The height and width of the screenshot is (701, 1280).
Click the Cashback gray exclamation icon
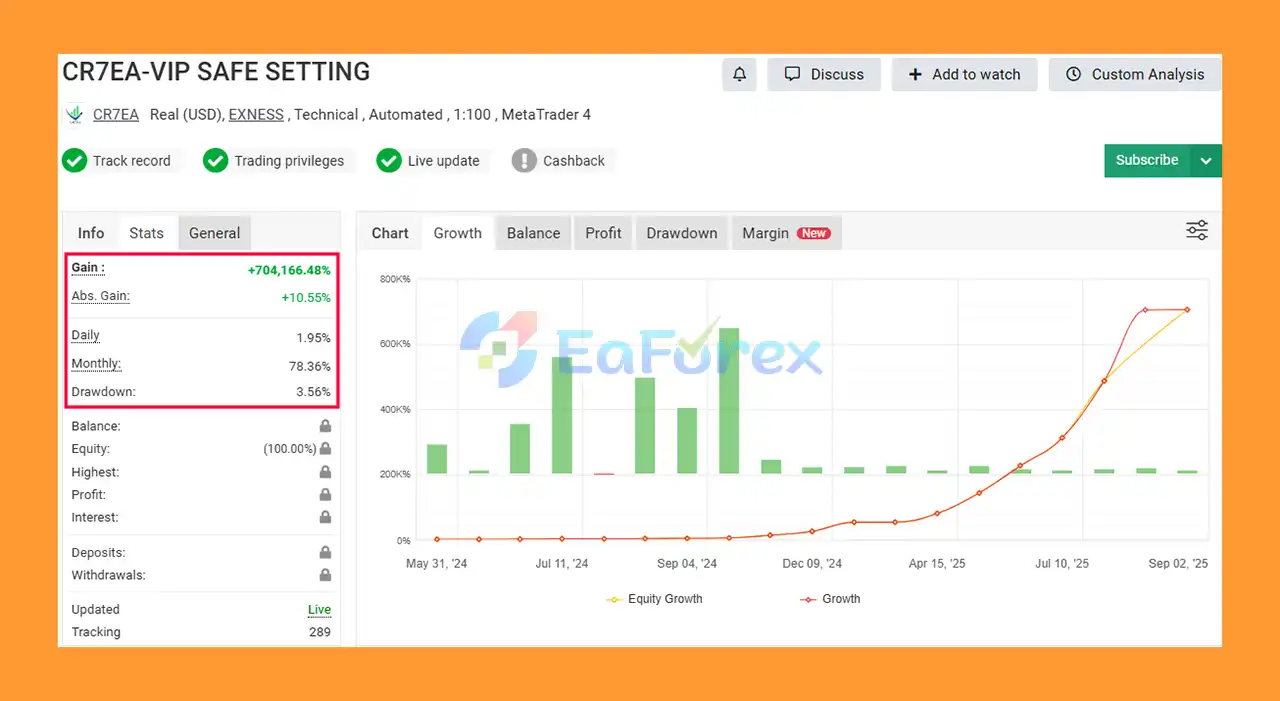pos(524,160)
